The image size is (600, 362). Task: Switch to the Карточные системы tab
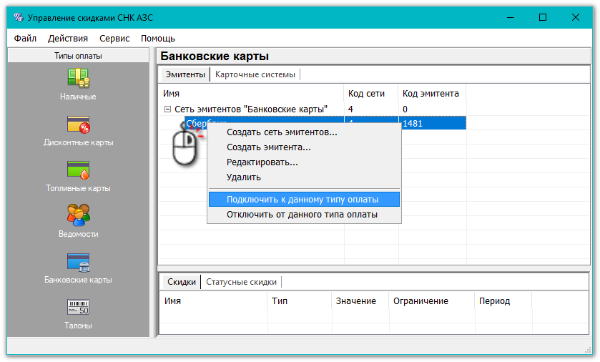point(255,74)
